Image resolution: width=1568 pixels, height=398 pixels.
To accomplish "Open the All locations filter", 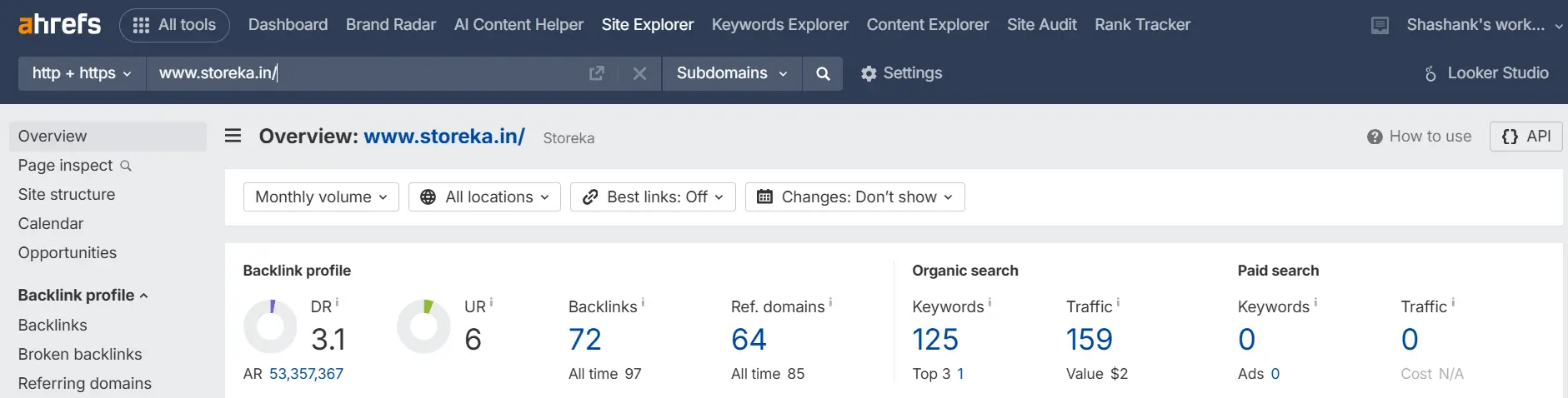I will click(484, 197).
